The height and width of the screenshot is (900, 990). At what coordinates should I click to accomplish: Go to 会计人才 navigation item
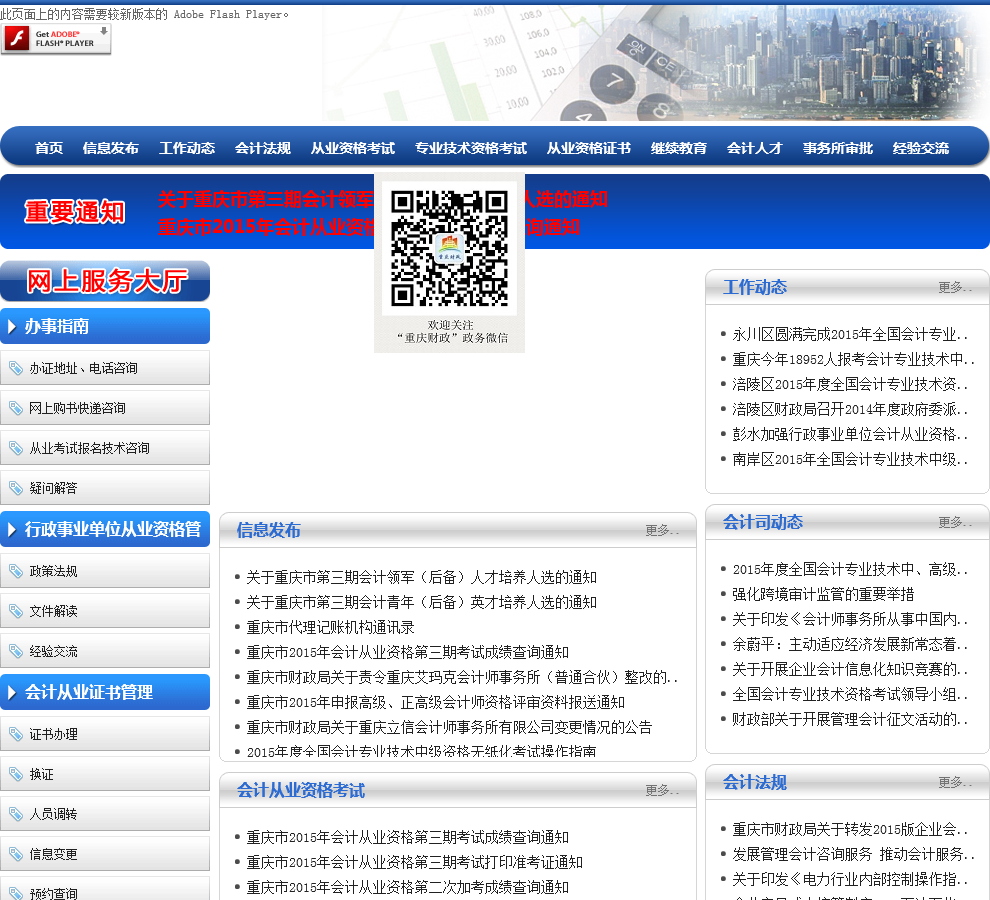(x=754, y=148)
